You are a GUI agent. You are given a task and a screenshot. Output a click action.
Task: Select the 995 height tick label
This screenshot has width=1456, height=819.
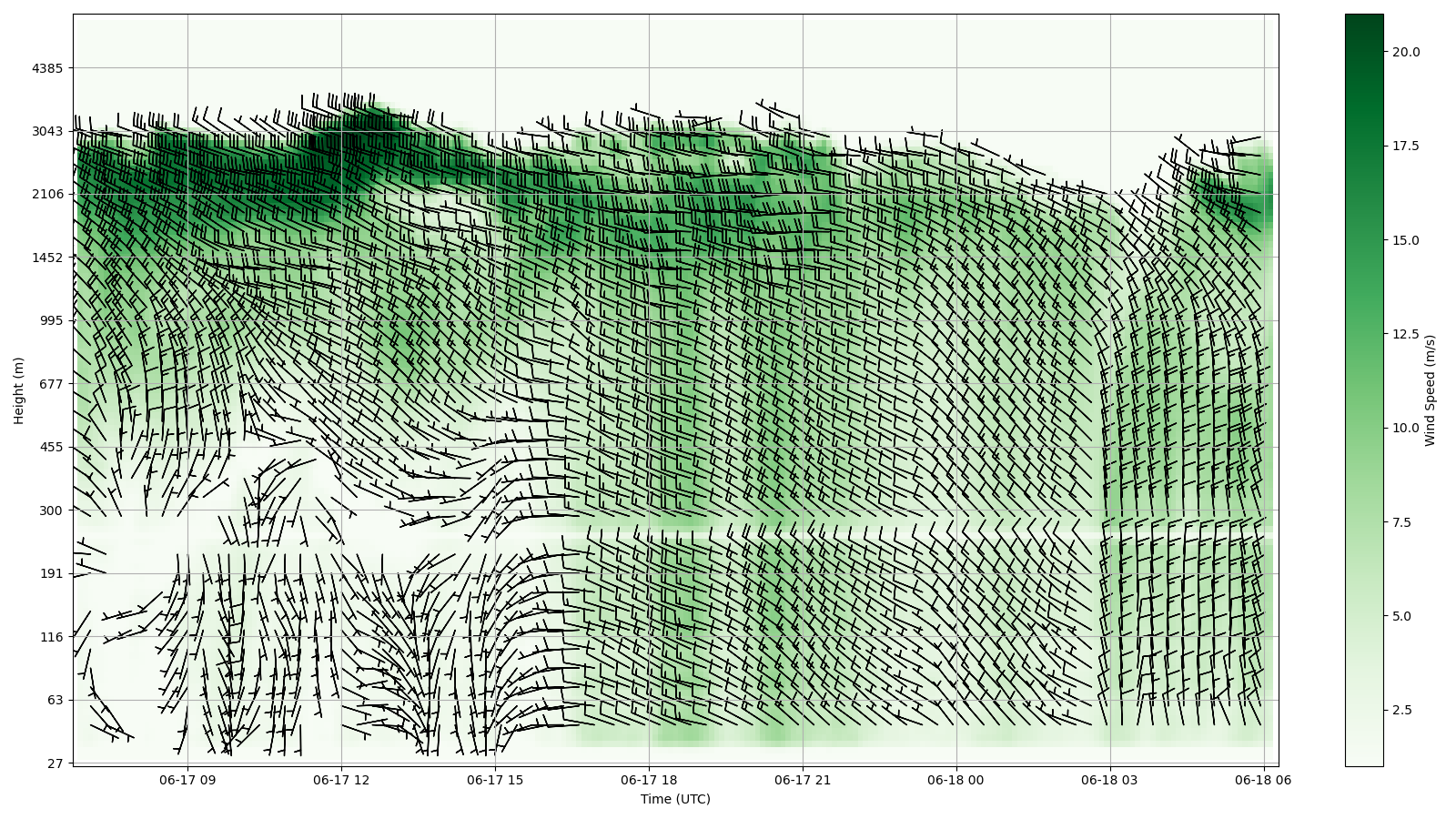pyautogui.click(x=50, y=320)
